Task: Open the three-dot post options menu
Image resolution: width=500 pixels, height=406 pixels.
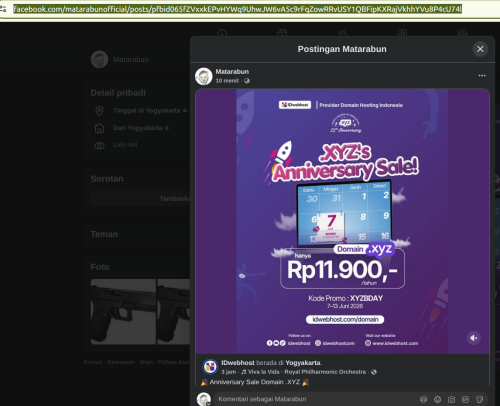Action: click(482, 76)
